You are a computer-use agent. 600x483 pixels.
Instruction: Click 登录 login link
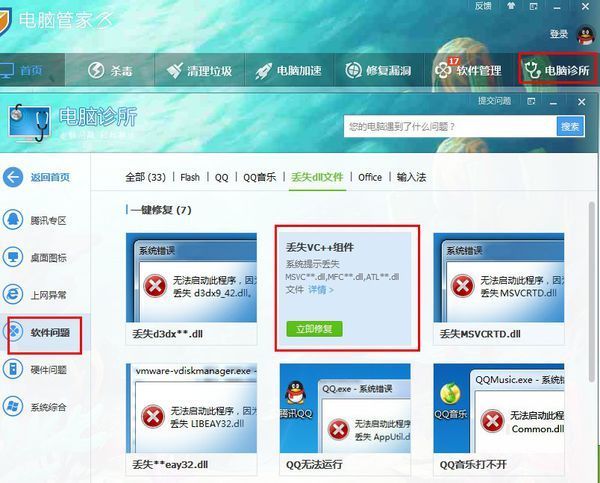pos(559,34)
